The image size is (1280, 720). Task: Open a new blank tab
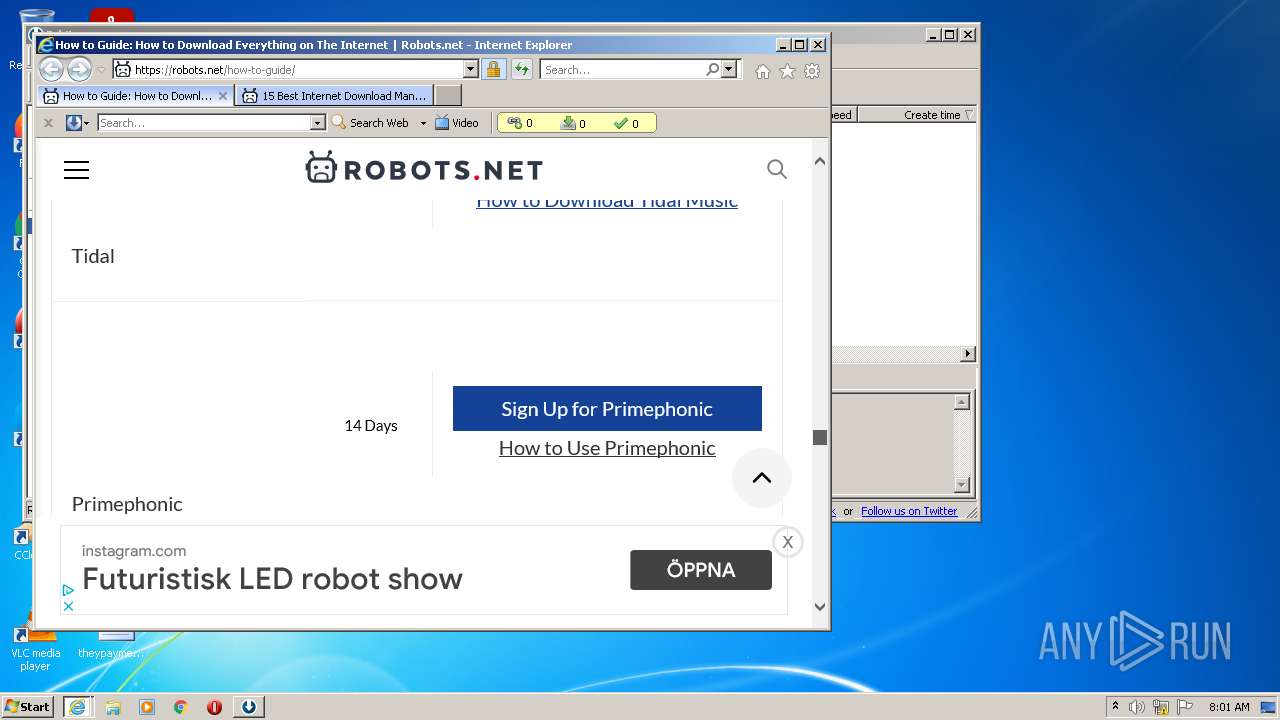click(448, 96)
